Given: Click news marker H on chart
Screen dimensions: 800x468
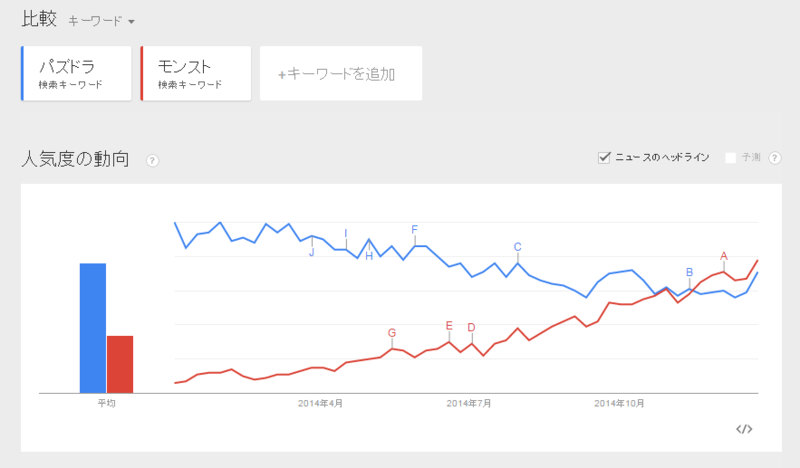Looking at the screenshot, I should point(369,255).
